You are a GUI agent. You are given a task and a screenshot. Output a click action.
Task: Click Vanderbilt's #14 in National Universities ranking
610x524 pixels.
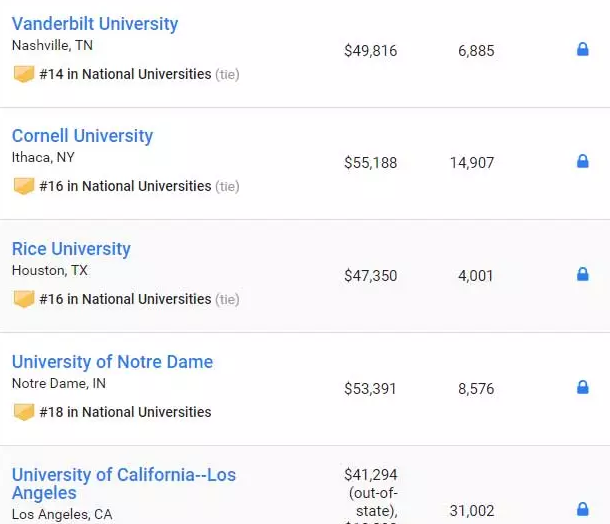[x=125, y=74]
